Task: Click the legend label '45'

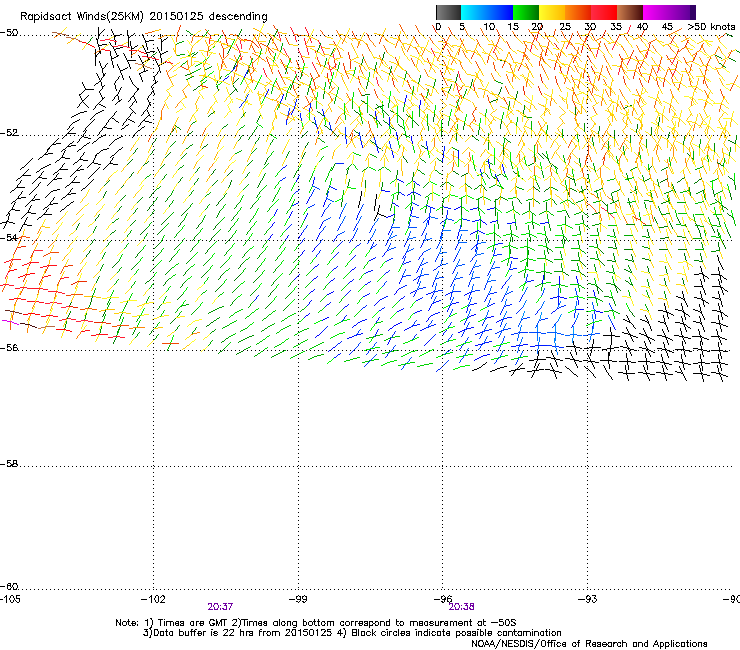Action: pyautogui.click(x=667, y=27)
